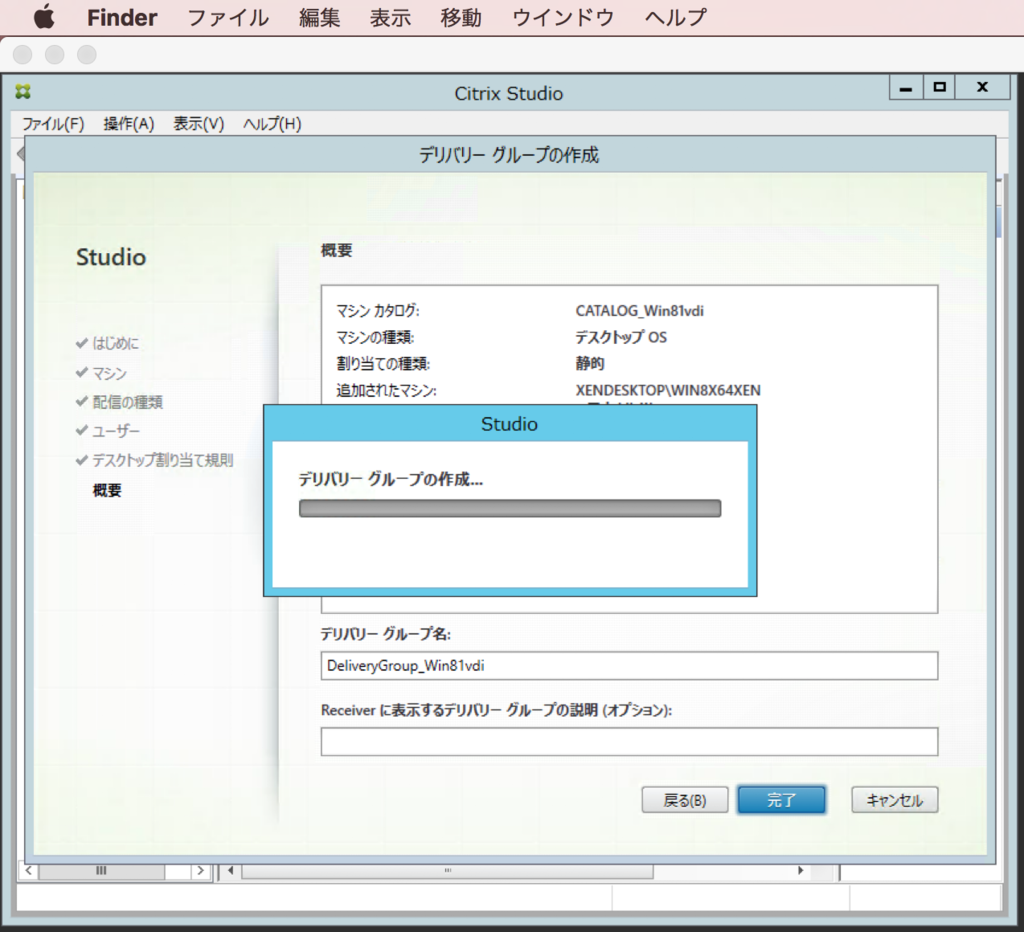Click the center pane horizontal scrollbar thumb
The image size is (1024, 932).
pyautogui.click(x=447, y=871)
